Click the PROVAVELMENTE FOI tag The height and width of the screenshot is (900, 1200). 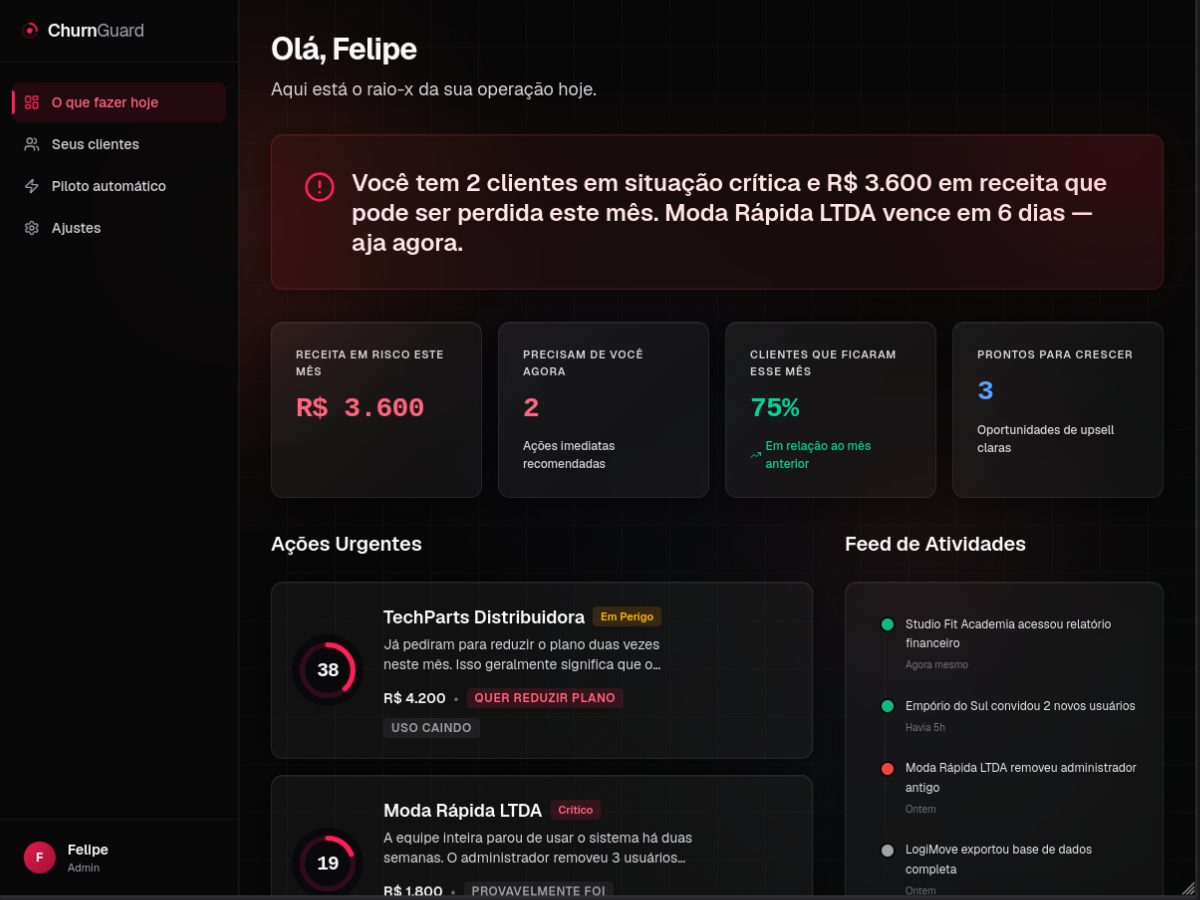[x=540, y=890]
